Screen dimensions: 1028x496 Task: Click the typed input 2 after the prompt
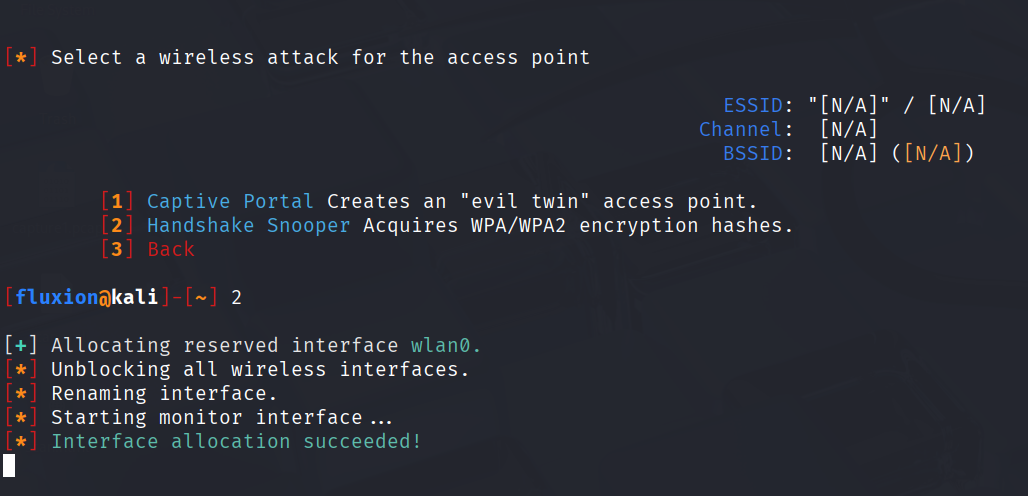[x=237, y=298]
